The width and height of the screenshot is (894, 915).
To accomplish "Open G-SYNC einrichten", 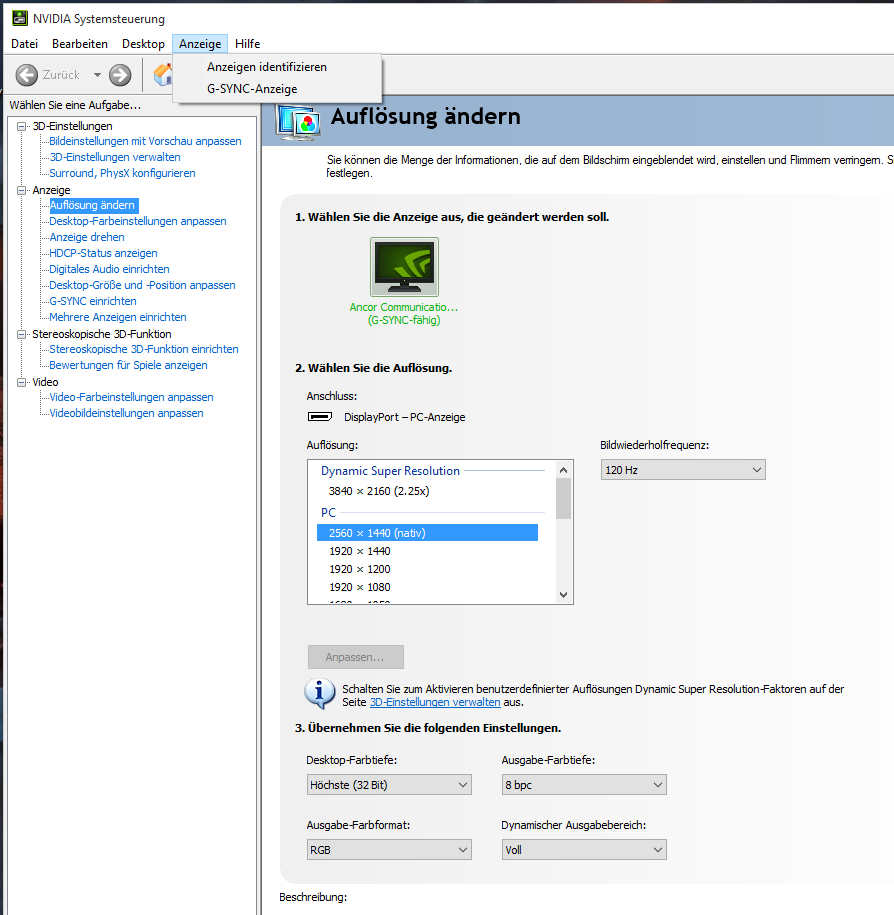I will pos(93,301).
